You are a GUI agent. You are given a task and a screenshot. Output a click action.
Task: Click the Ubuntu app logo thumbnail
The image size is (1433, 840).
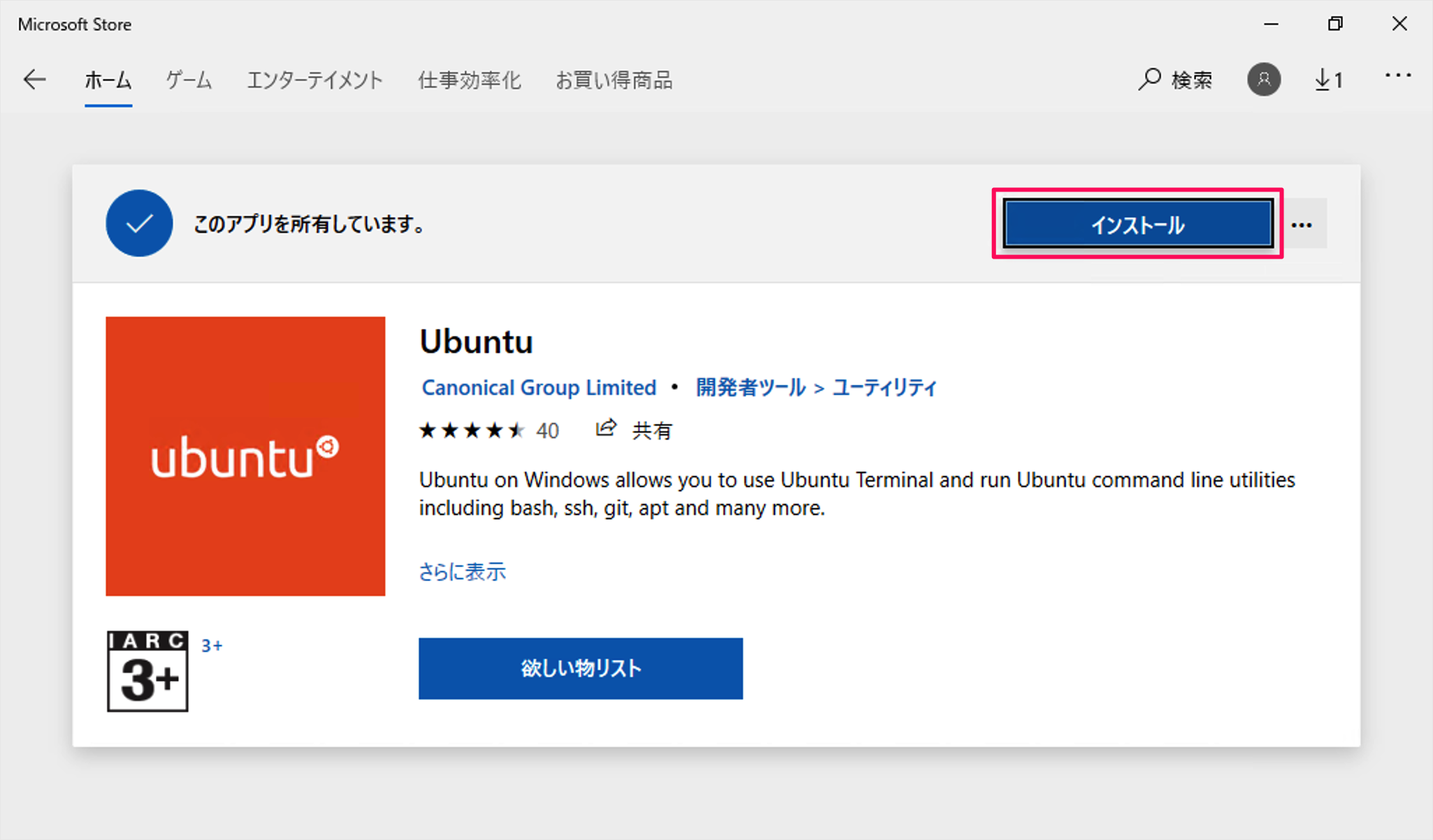pyautogui.click(x=245, y=456)
